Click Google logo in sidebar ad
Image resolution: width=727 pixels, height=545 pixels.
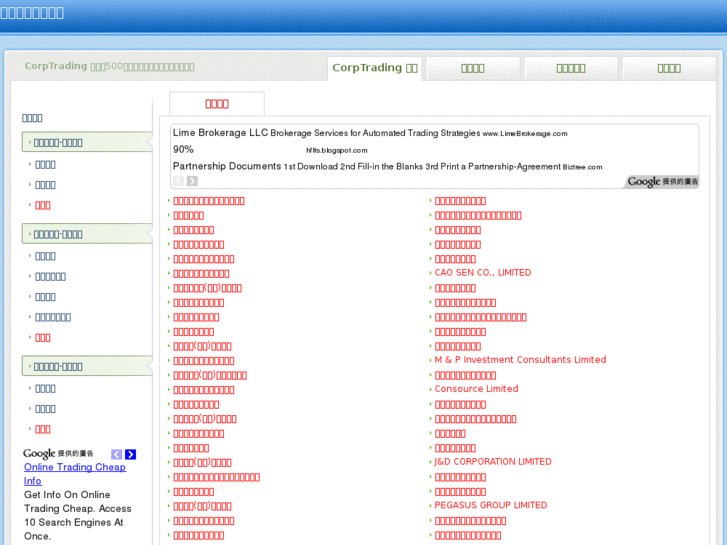pyautogui.click(x=40, y=454)
